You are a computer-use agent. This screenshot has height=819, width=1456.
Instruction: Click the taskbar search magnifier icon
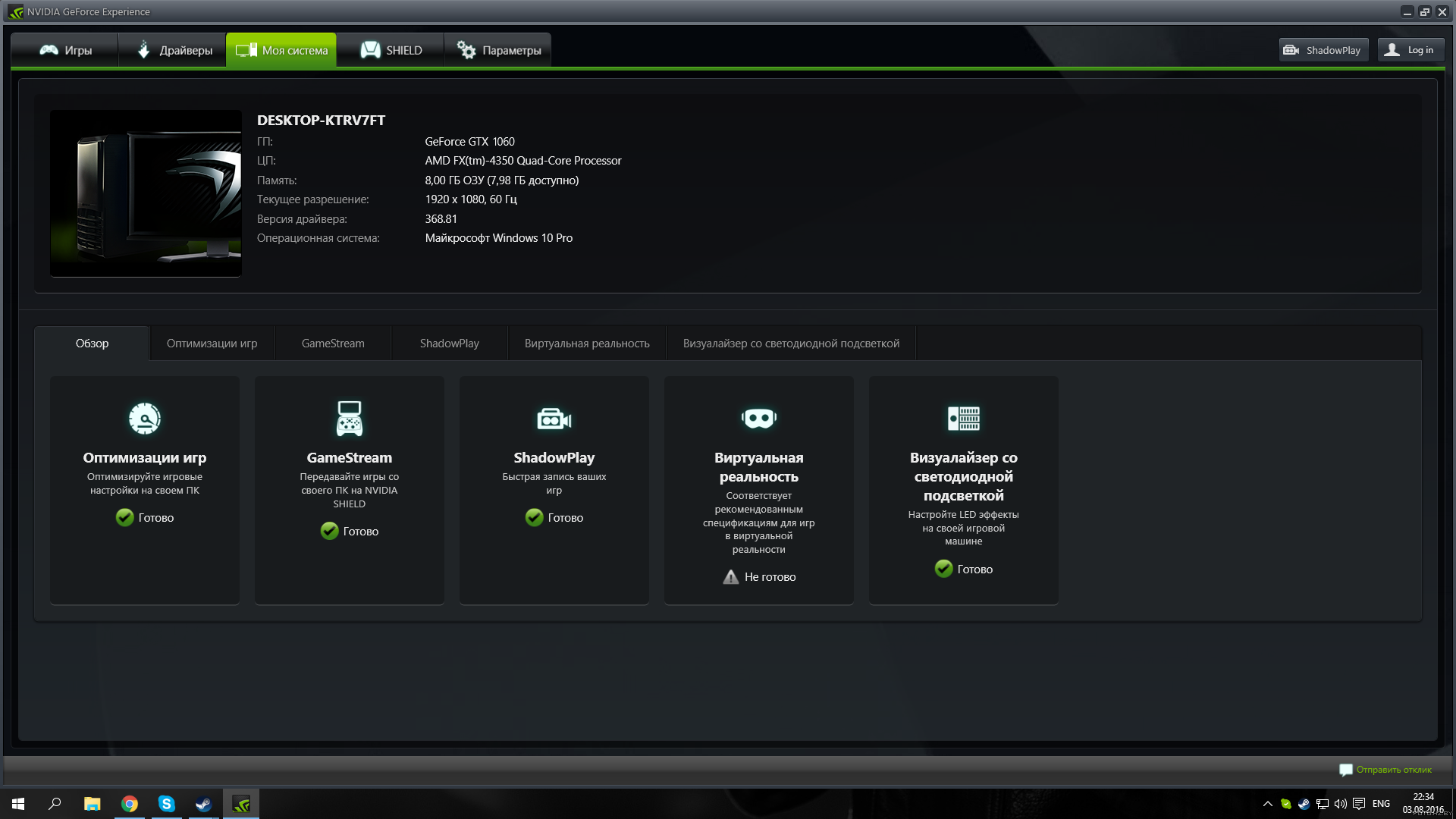55,804
